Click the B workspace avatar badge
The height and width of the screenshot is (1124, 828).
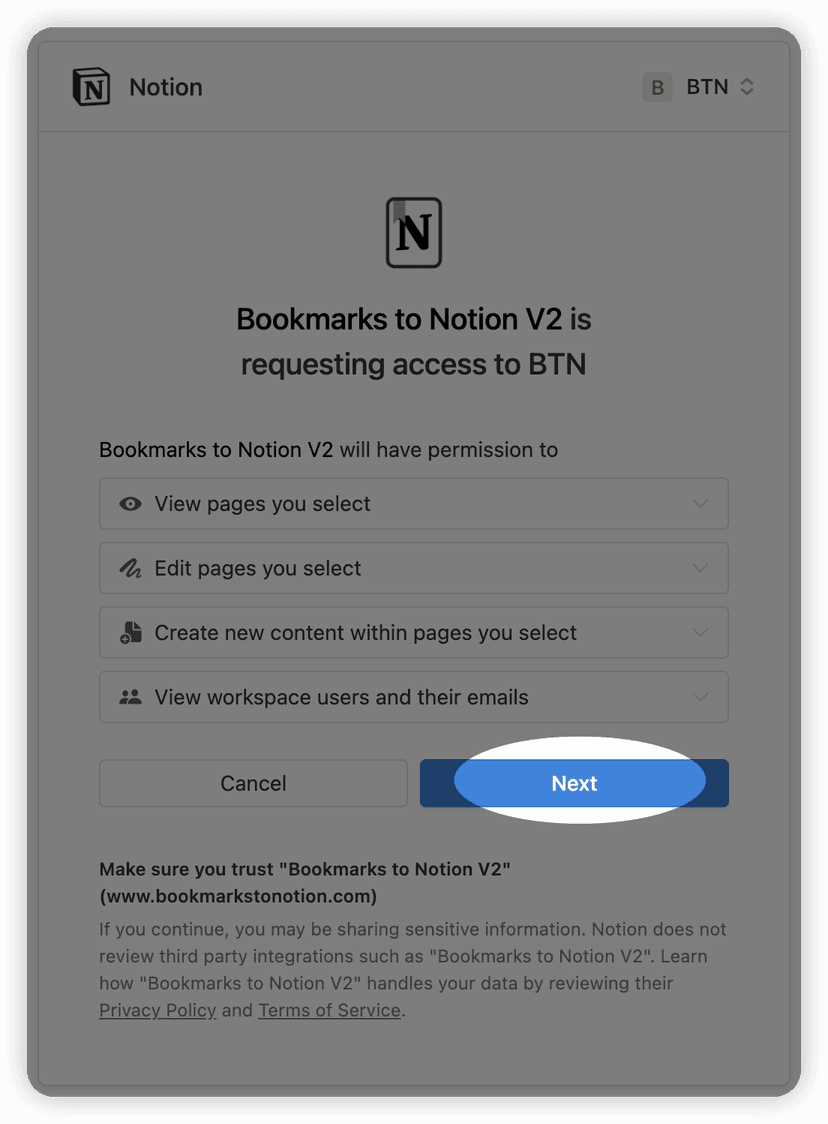[x=657, y=87]
